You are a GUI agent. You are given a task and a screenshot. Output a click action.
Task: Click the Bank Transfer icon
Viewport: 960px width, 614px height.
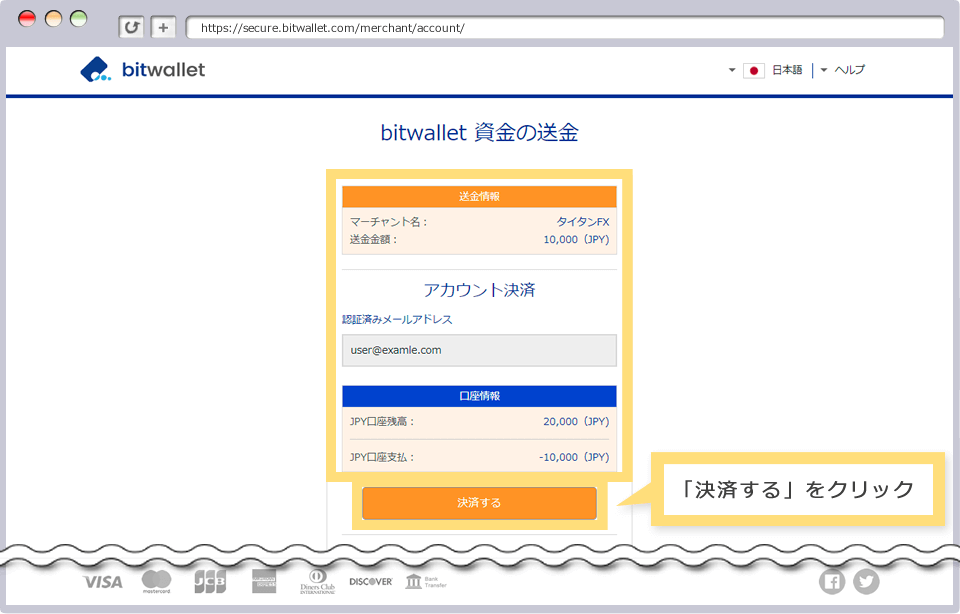click(x=426, y=582)
